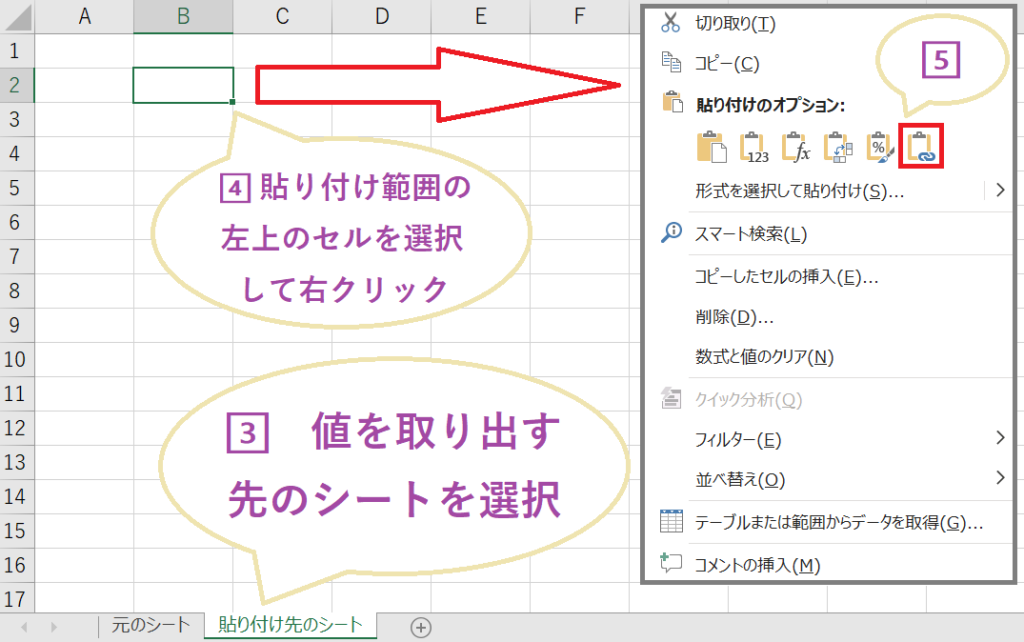
Task: Select the Transpose paste option icon
Action: tap(837, 146)
